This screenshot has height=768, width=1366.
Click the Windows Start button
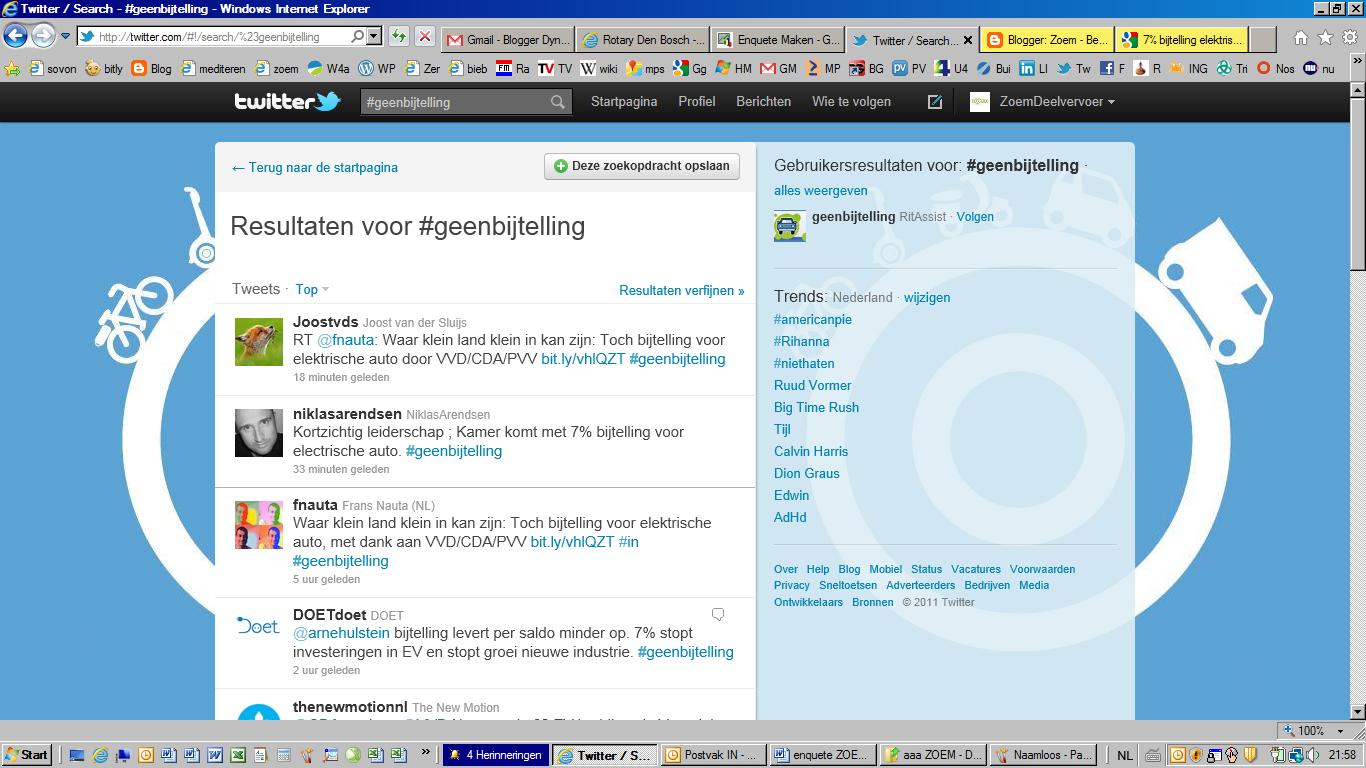pos(27,755)
